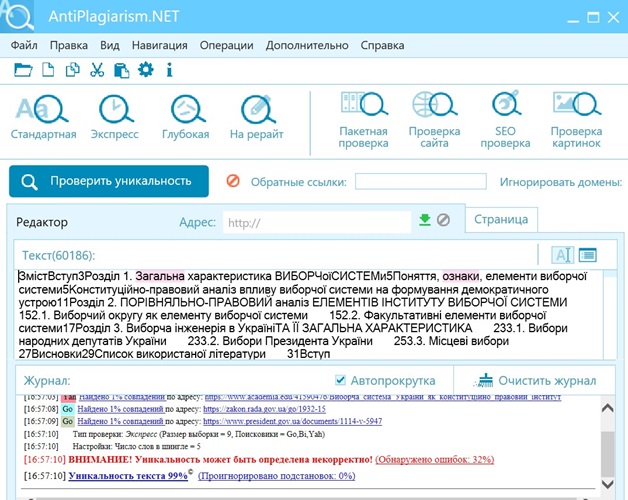Click Найдено 1% совпадений link for zakon.rada
This screenshot has height=500, width=628.
(x=121, y=409)
